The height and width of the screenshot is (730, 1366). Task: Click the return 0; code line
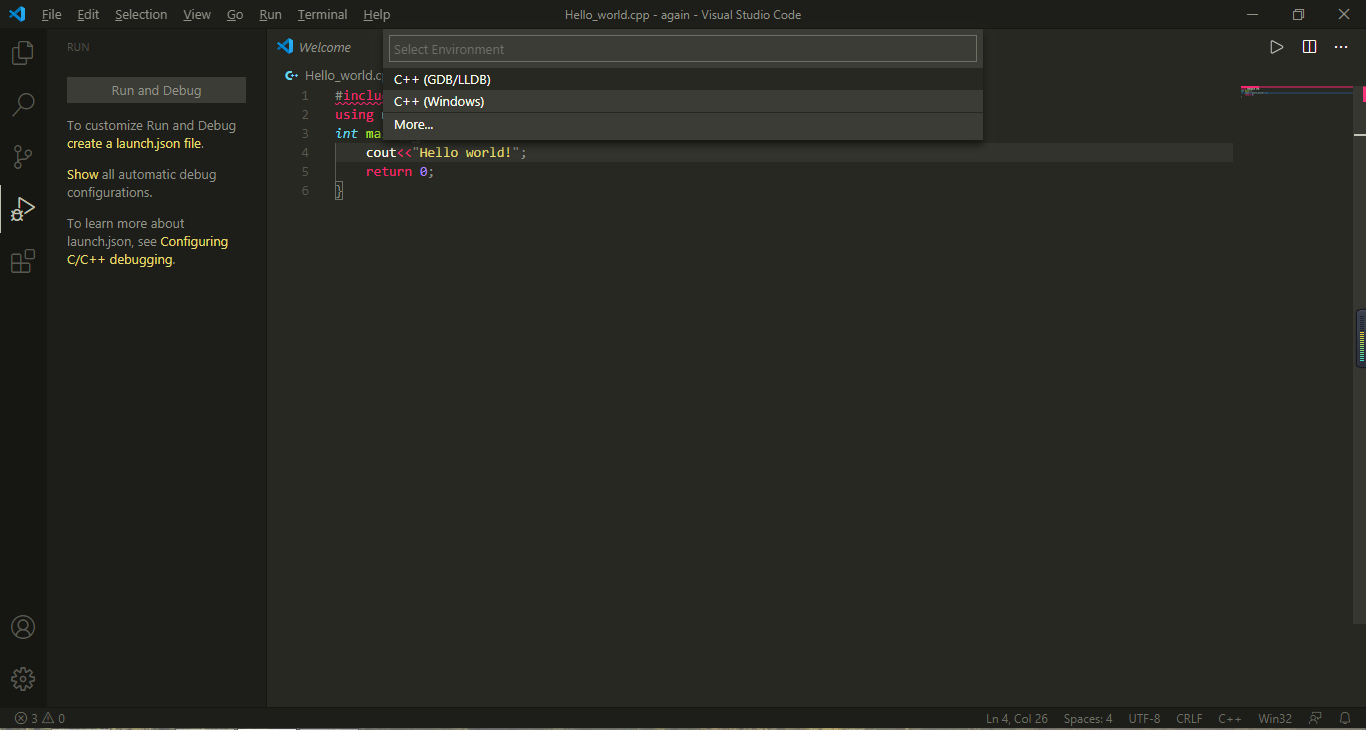pyautogui.click(x=400, y=172)
